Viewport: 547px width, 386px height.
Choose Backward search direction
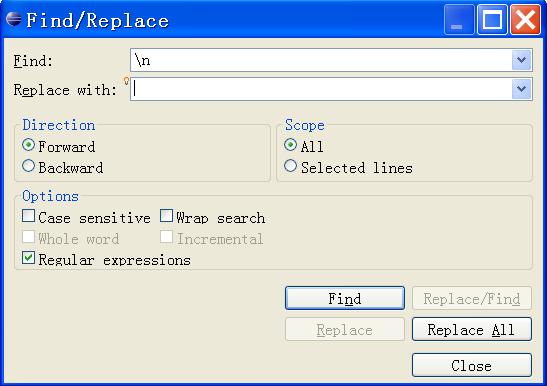[x=28, y=166]
